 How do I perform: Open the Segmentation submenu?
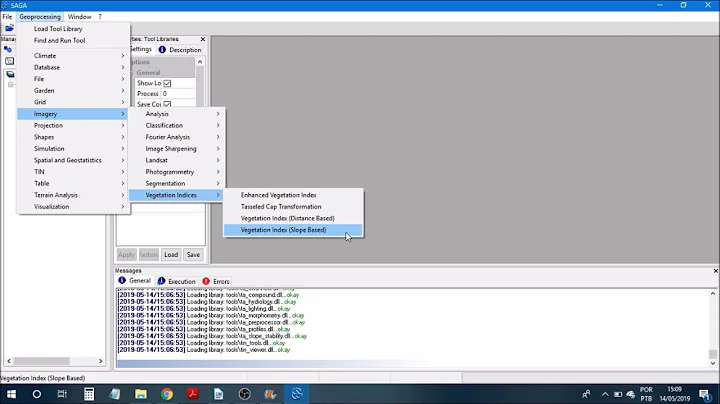pyautogui.click(x=176, y=183)
